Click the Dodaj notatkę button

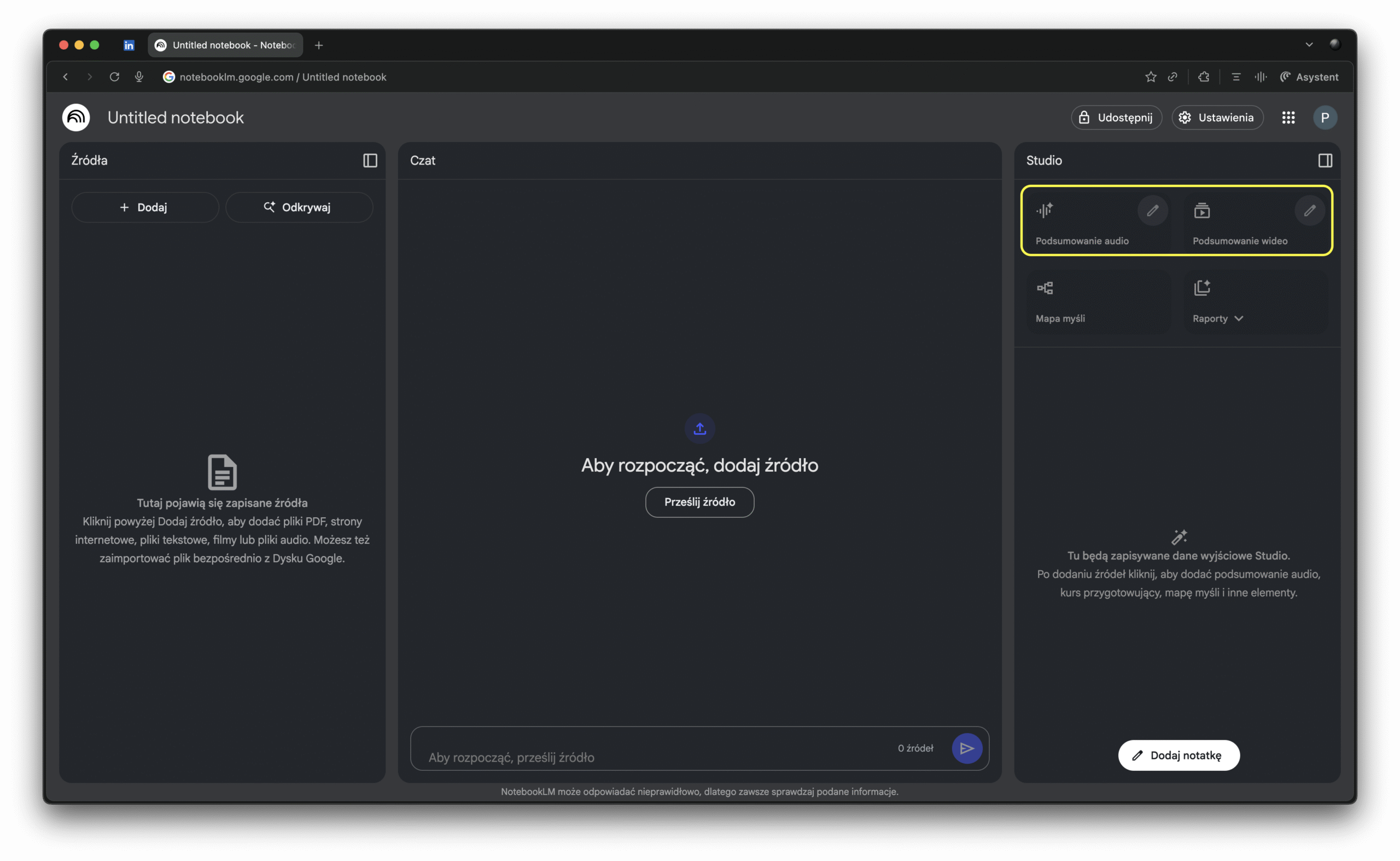point(1179,755)
